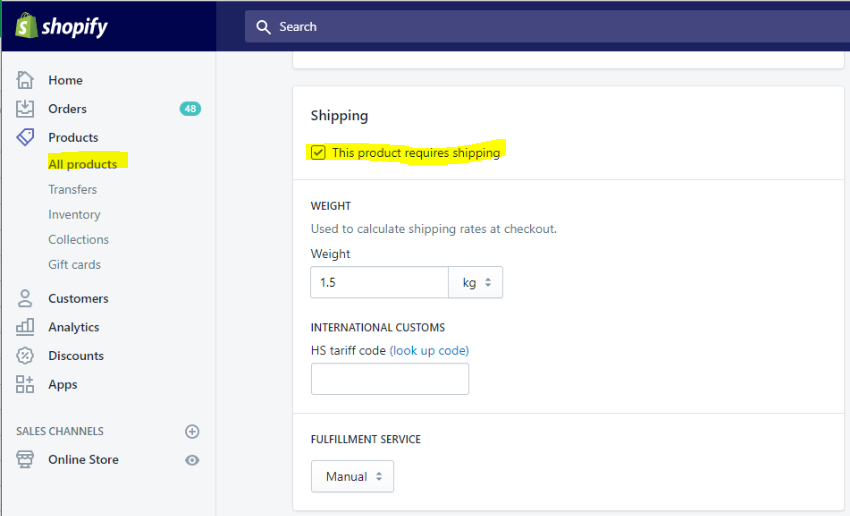Click the 48 orders badge
Image resolution: width=850 pixels, height=516 pixels.
click(190, 109)
